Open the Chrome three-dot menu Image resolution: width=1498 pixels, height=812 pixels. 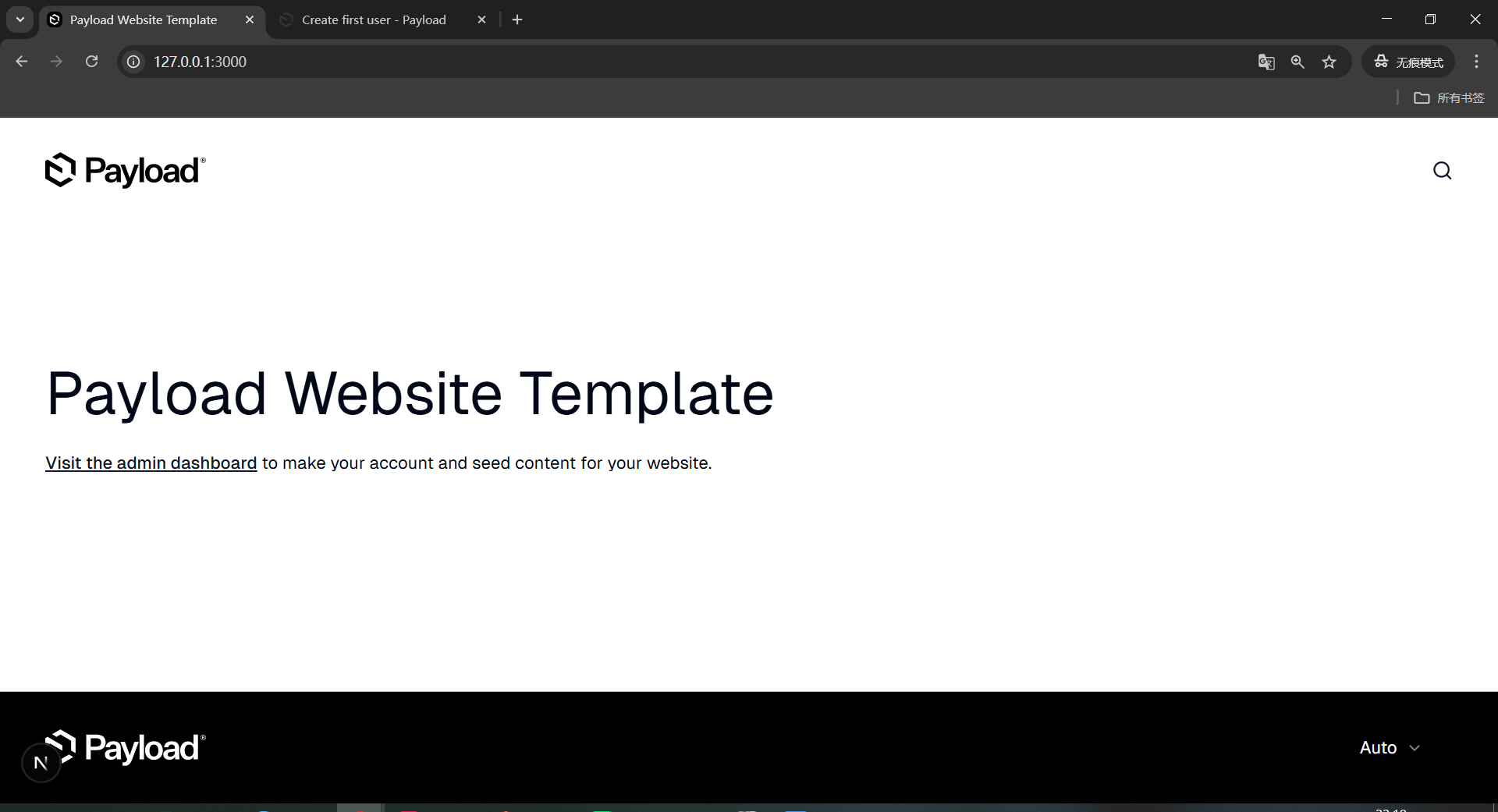coord(1476,62)
